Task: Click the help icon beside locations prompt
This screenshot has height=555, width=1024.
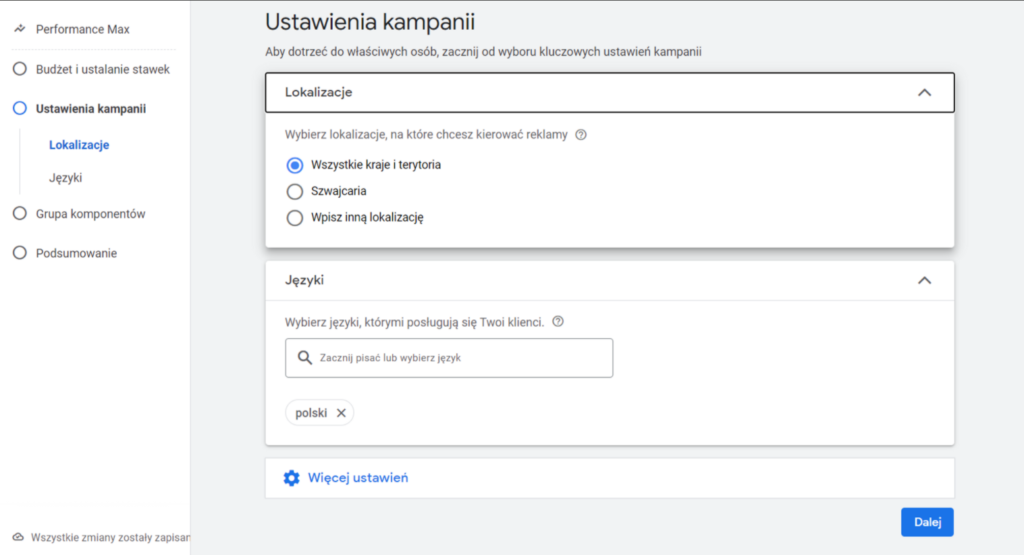Action: (x=581, y=135)
